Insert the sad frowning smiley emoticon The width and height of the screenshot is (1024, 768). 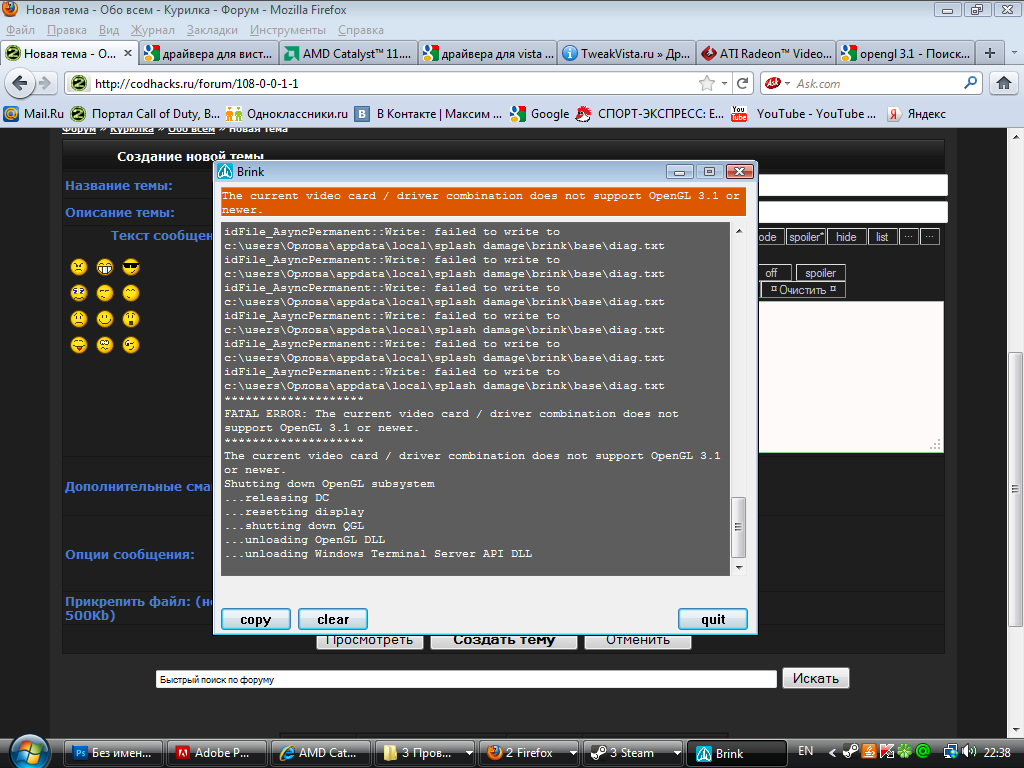[x=78, y=319]
